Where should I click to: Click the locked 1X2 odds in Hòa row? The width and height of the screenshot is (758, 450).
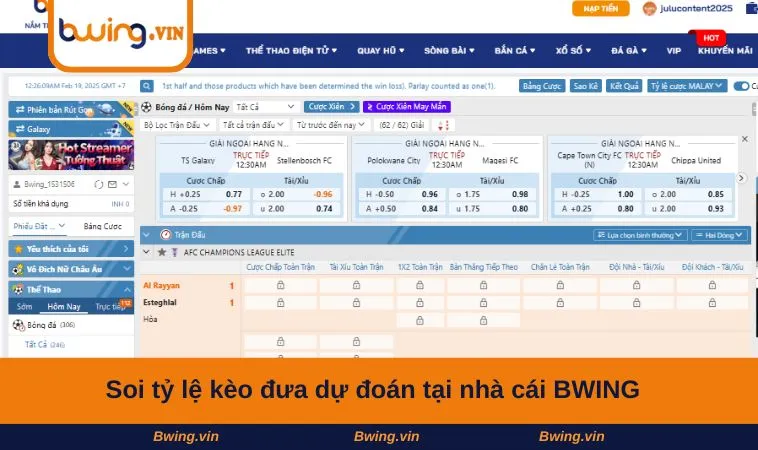pyautogui.click(x=420, y=320)
